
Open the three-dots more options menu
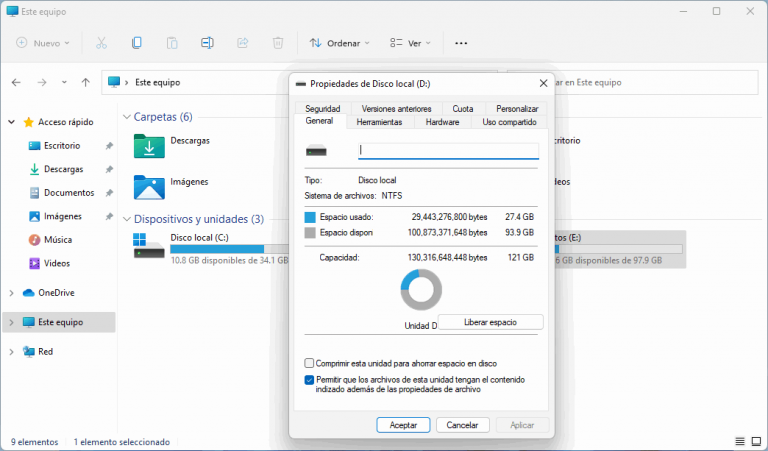[x=461, y=43]
